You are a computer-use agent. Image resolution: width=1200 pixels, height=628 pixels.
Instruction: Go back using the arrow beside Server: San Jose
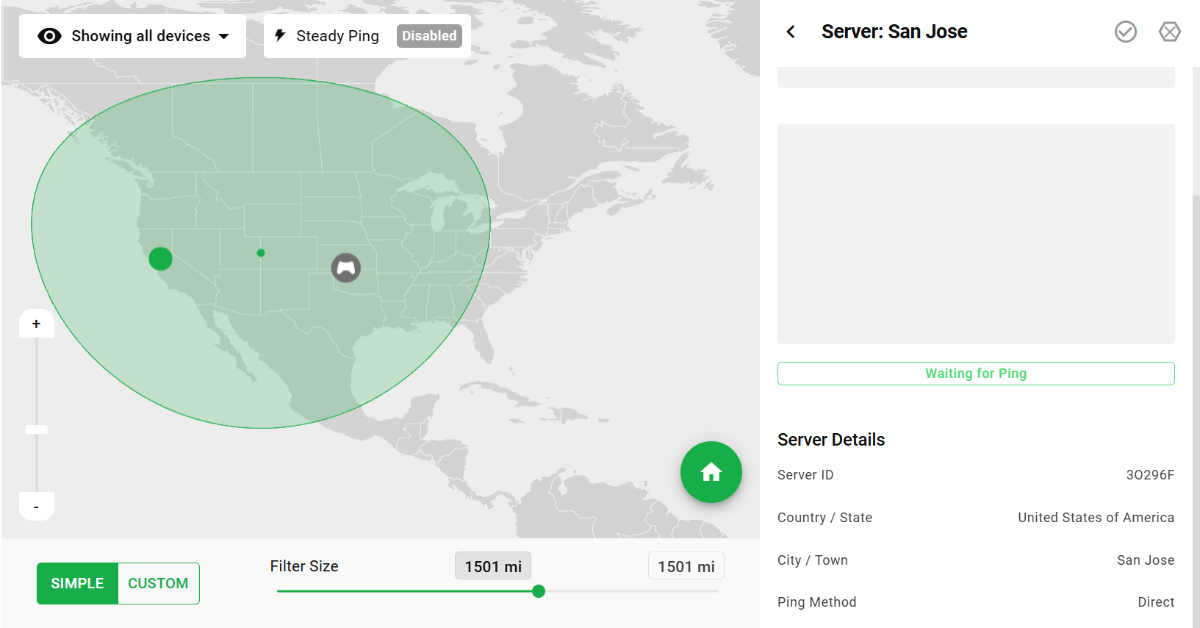pos(791,32)
